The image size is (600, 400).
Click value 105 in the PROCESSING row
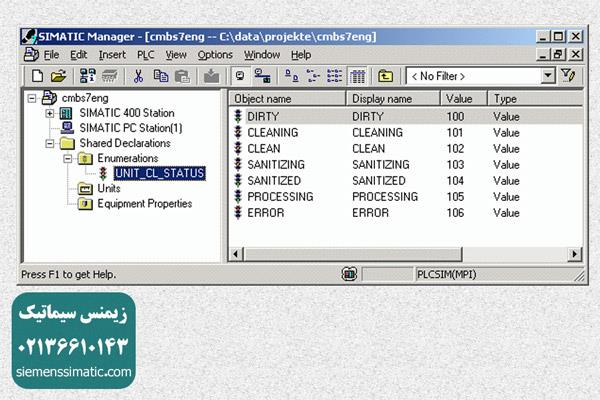(x=455, y=197)
